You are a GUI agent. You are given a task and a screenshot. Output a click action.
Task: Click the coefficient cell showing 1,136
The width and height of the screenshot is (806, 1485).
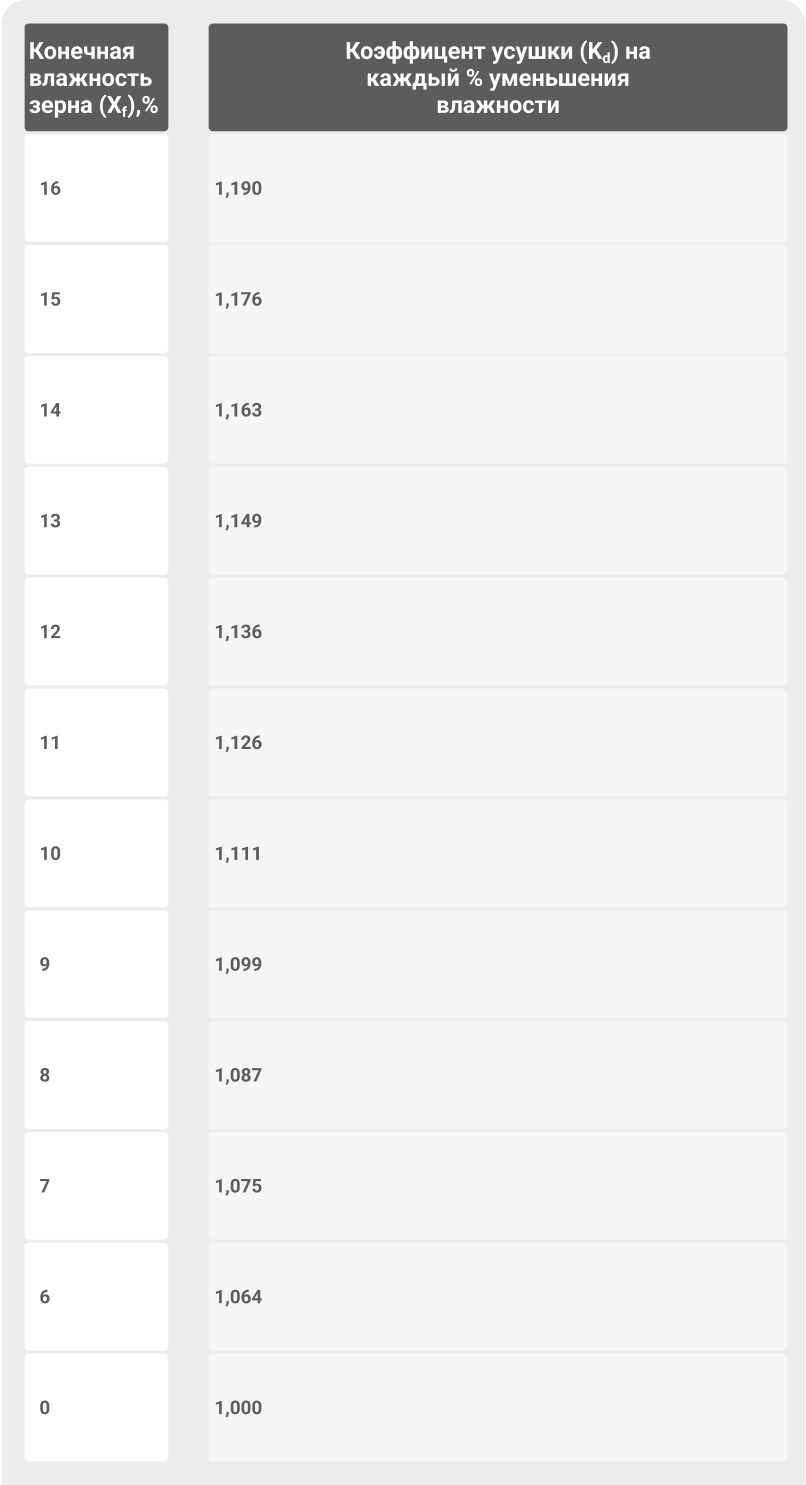pyautogui.click(x=497, y=632)
